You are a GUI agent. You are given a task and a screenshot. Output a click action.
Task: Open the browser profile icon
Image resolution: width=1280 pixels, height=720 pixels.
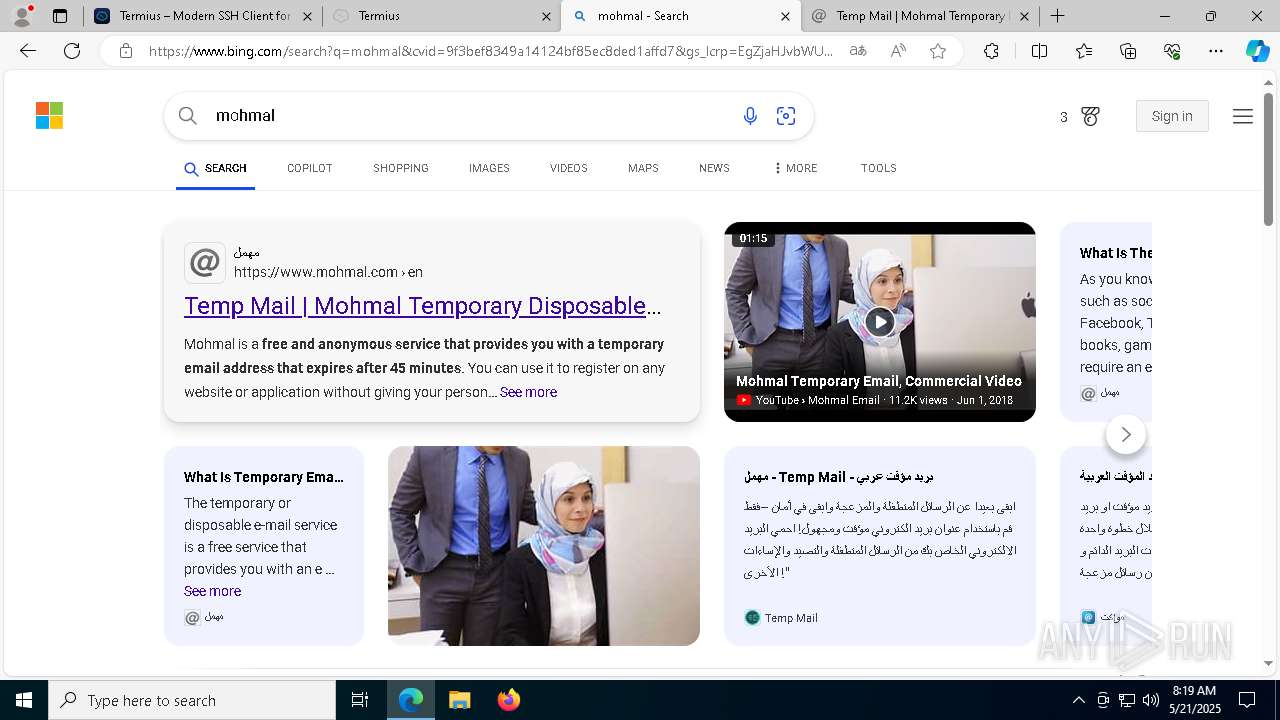[x=22, y=16]
